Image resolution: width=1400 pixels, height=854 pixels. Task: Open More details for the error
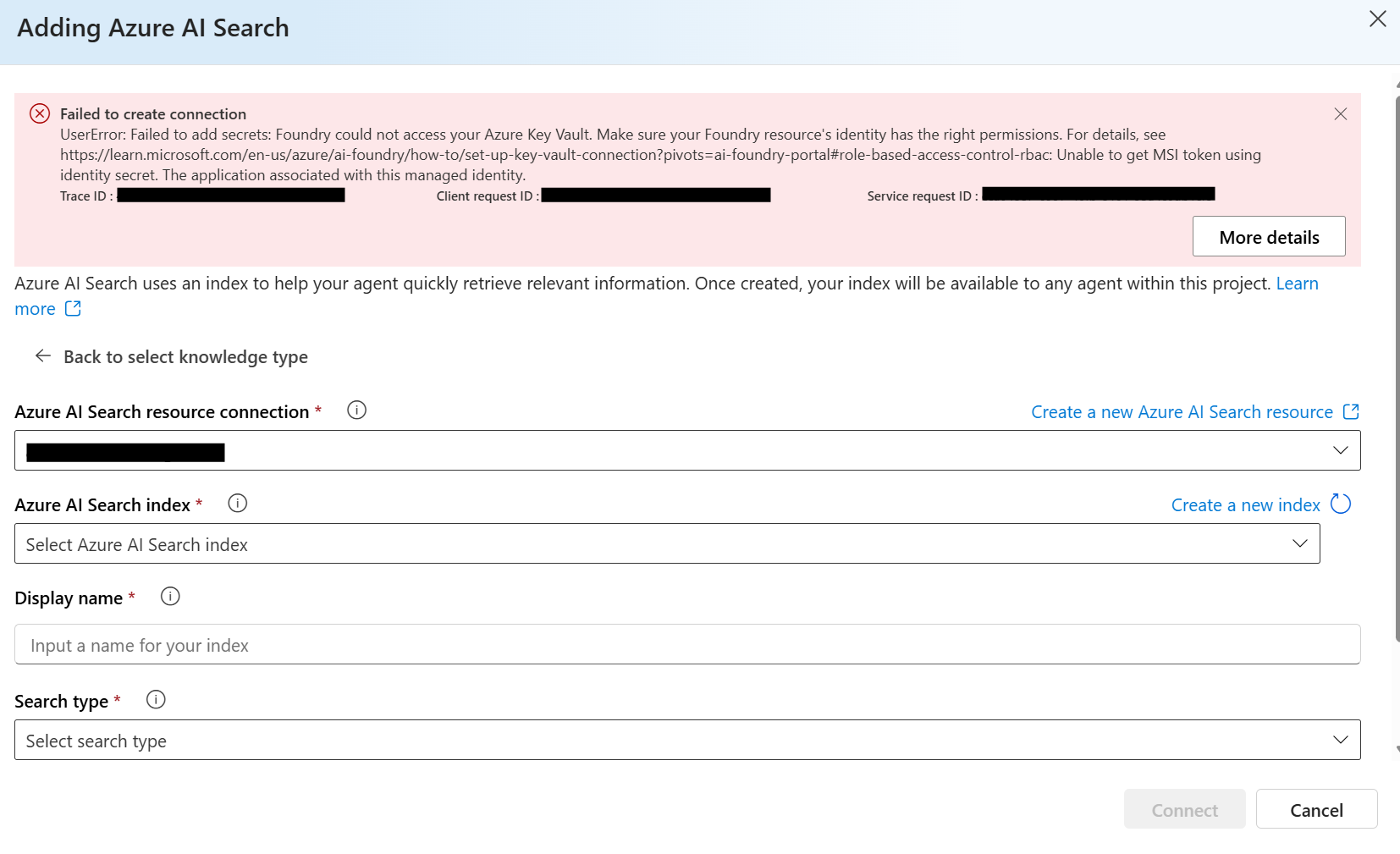pos(1269,237)
